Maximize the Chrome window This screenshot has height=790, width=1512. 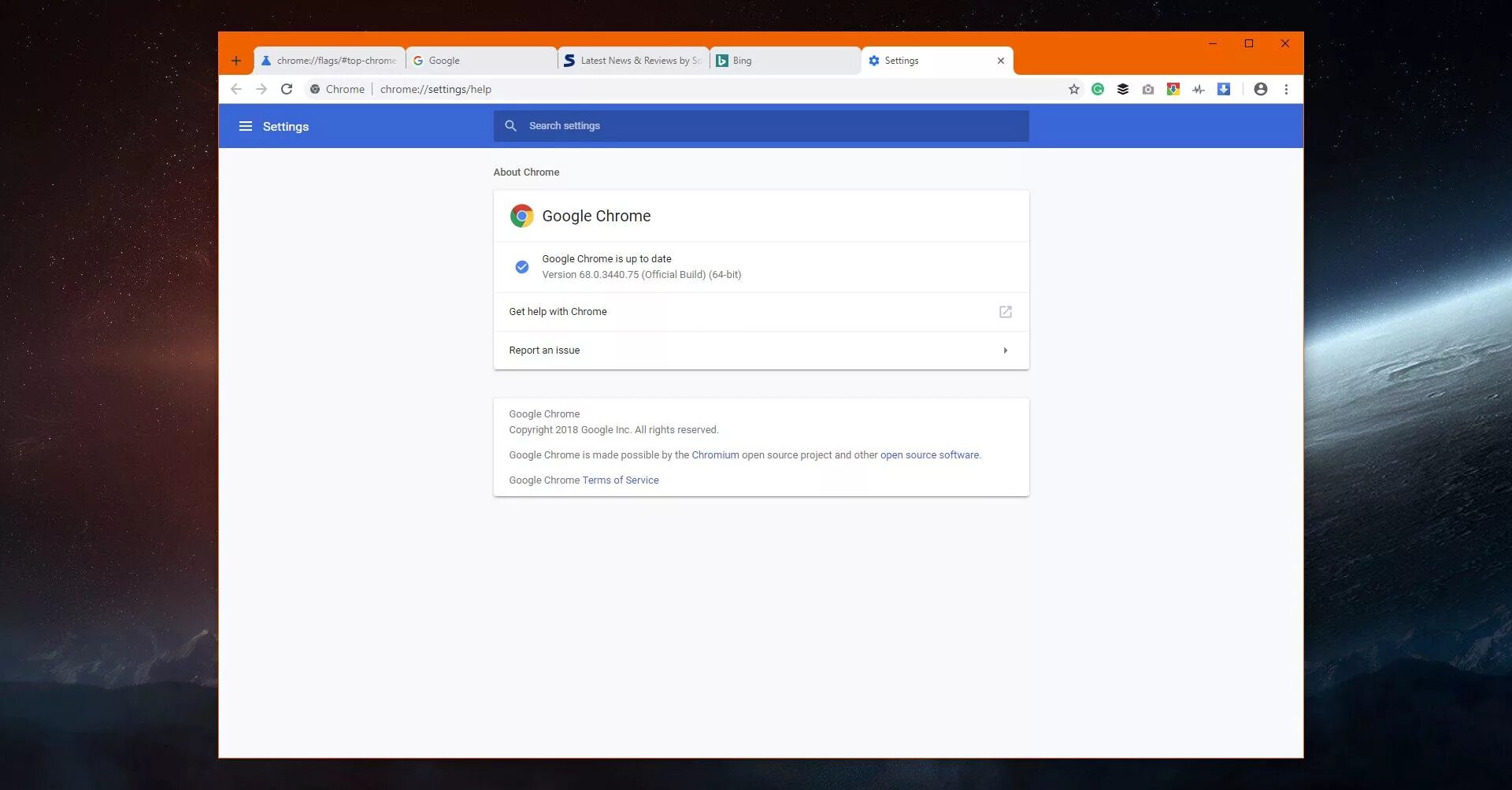[x=1249, y=43]
